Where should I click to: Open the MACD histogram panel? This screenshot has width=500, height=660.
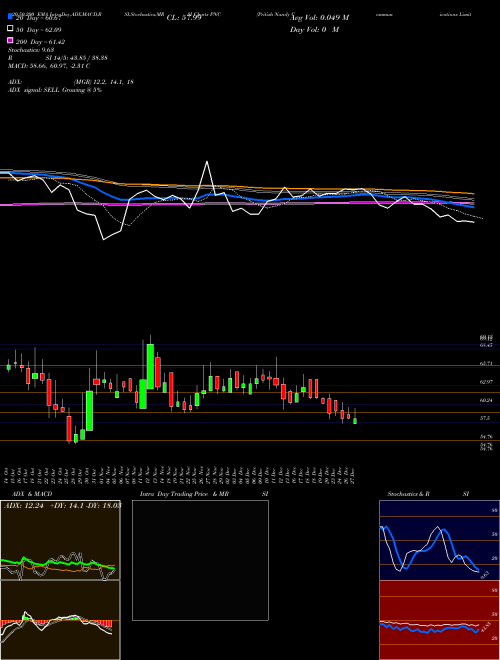(x=60, y=620)
